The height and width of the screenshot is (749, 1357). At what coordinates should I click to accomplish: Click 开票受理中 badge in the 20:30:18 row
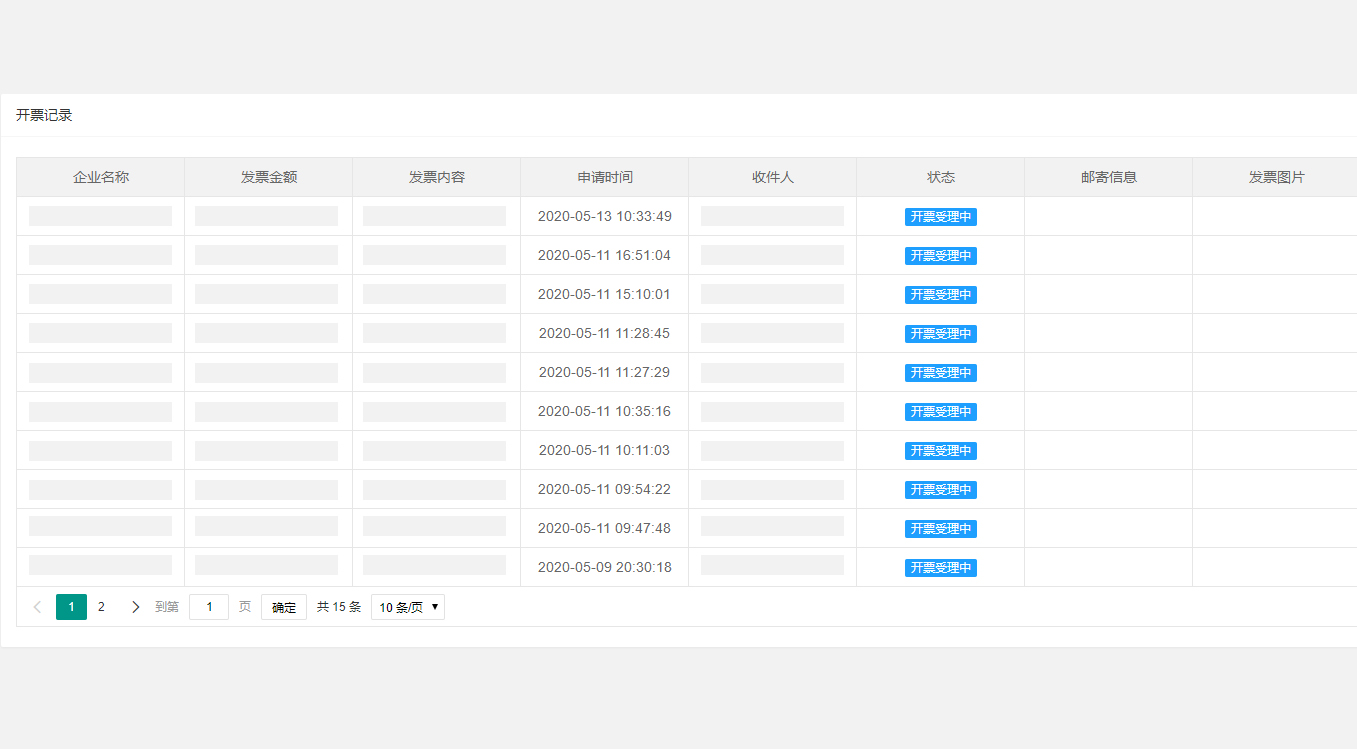(941, 568)
